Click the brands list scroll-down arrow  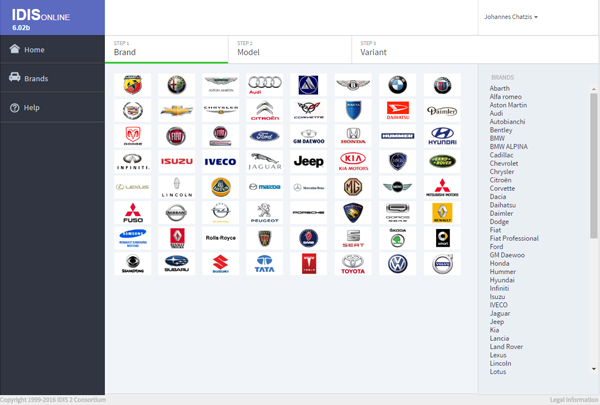594,369
